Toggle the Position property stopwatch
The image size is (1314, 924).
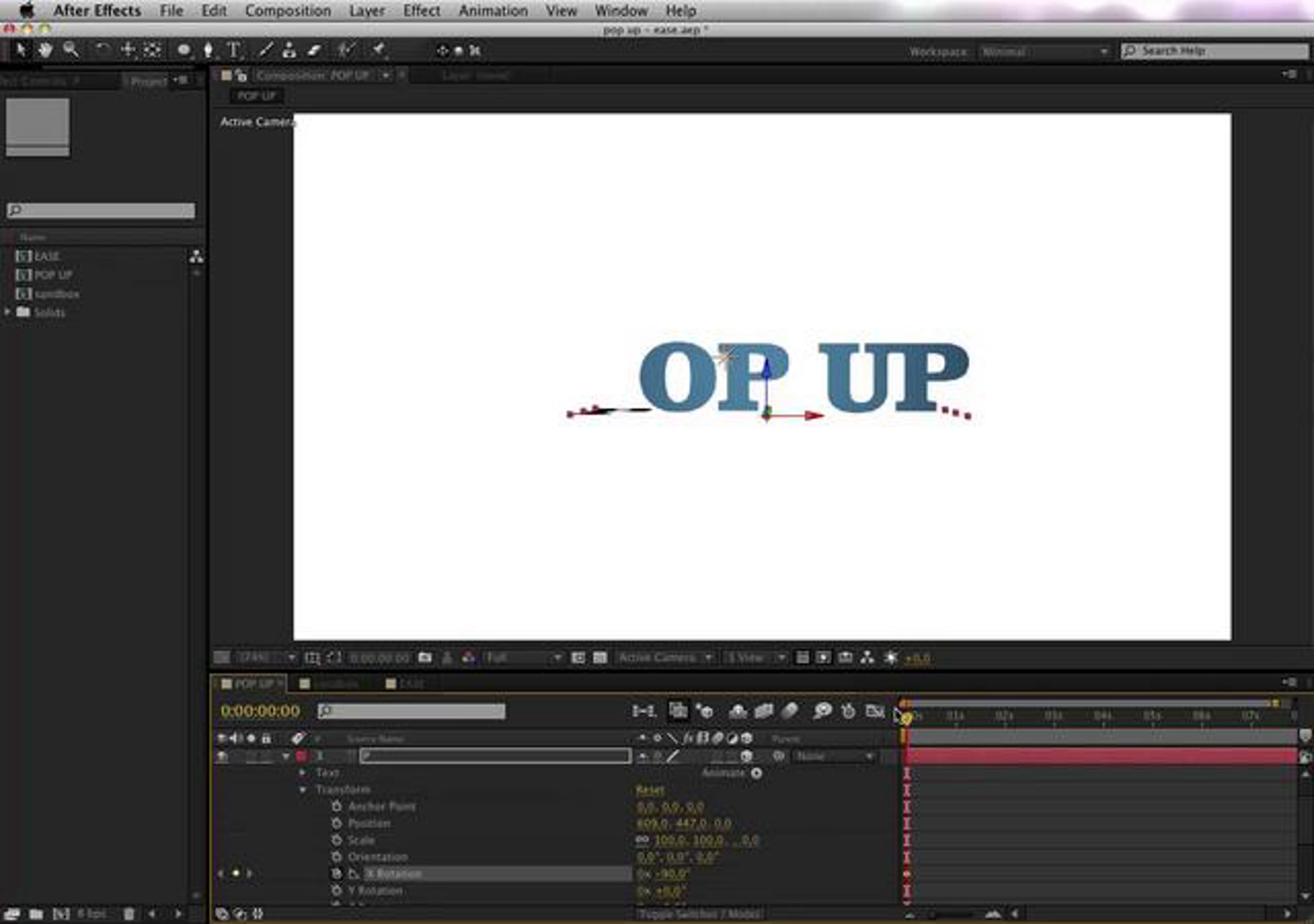337,823
